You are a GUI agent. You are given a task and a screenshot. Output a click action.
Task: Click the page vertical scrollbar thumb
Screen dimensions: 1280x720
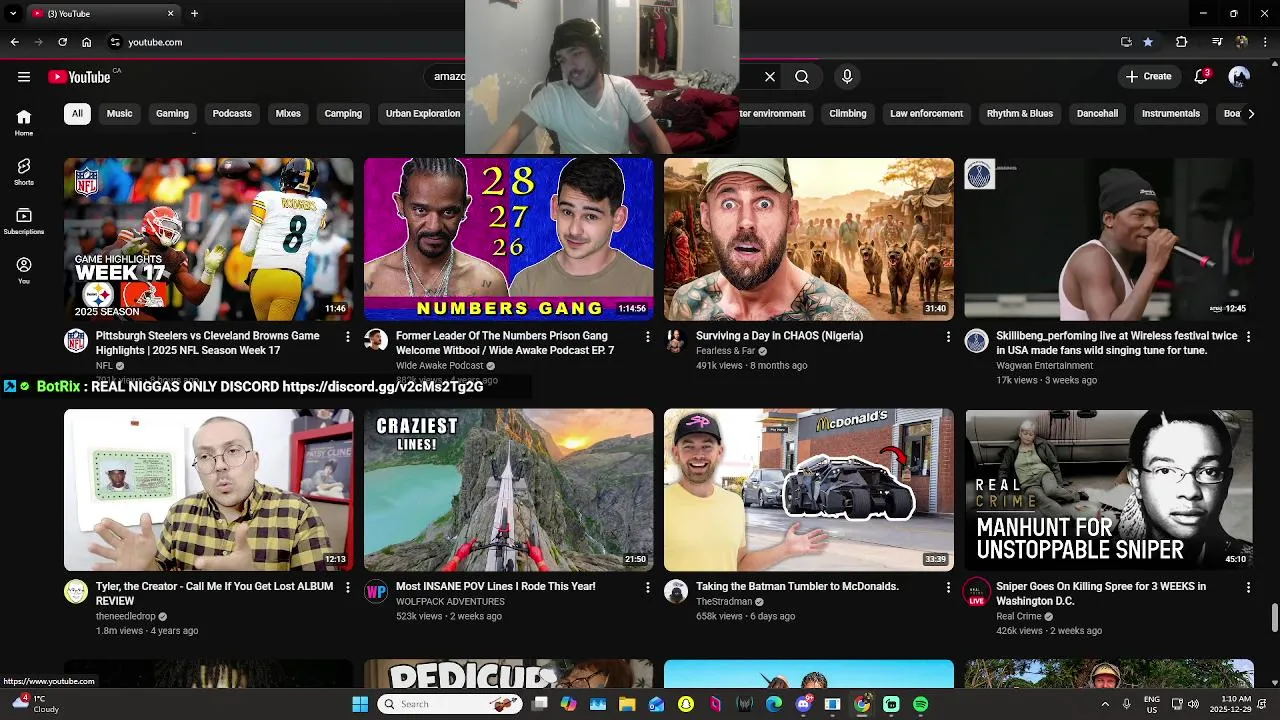[1274, 618]
